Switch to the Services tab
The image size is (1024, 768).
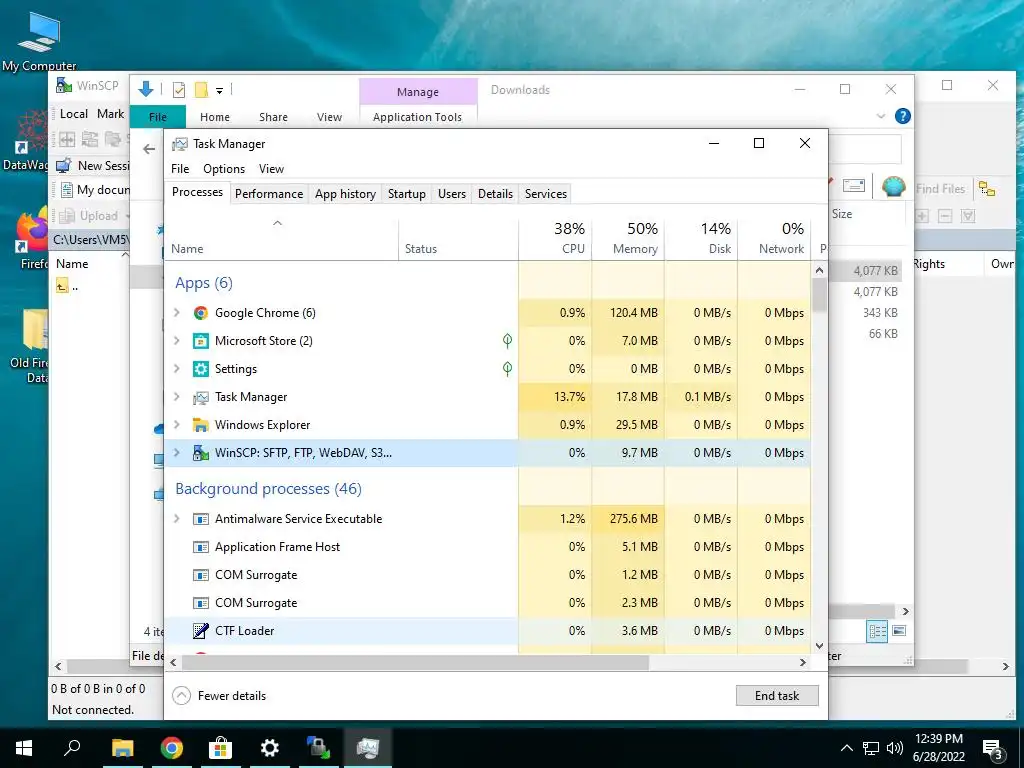545,194
